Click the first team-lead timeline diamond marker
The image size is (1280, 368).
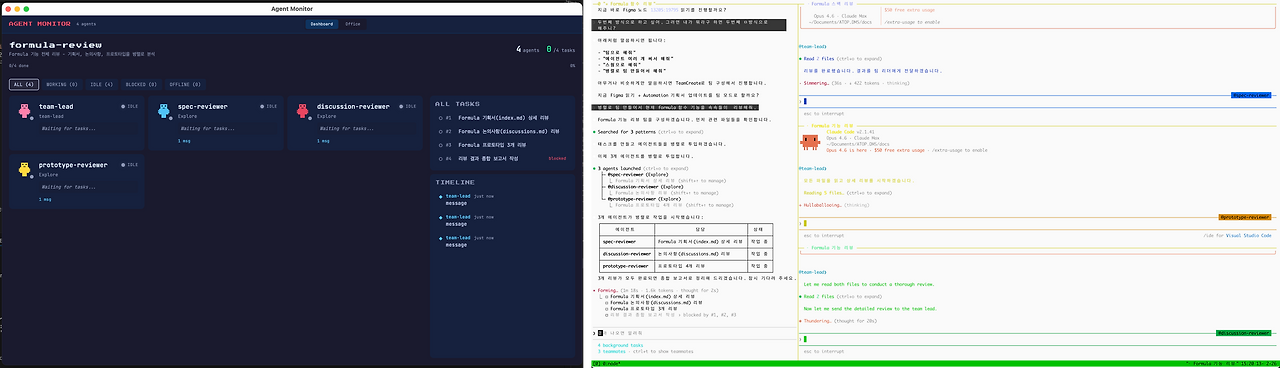440,196
